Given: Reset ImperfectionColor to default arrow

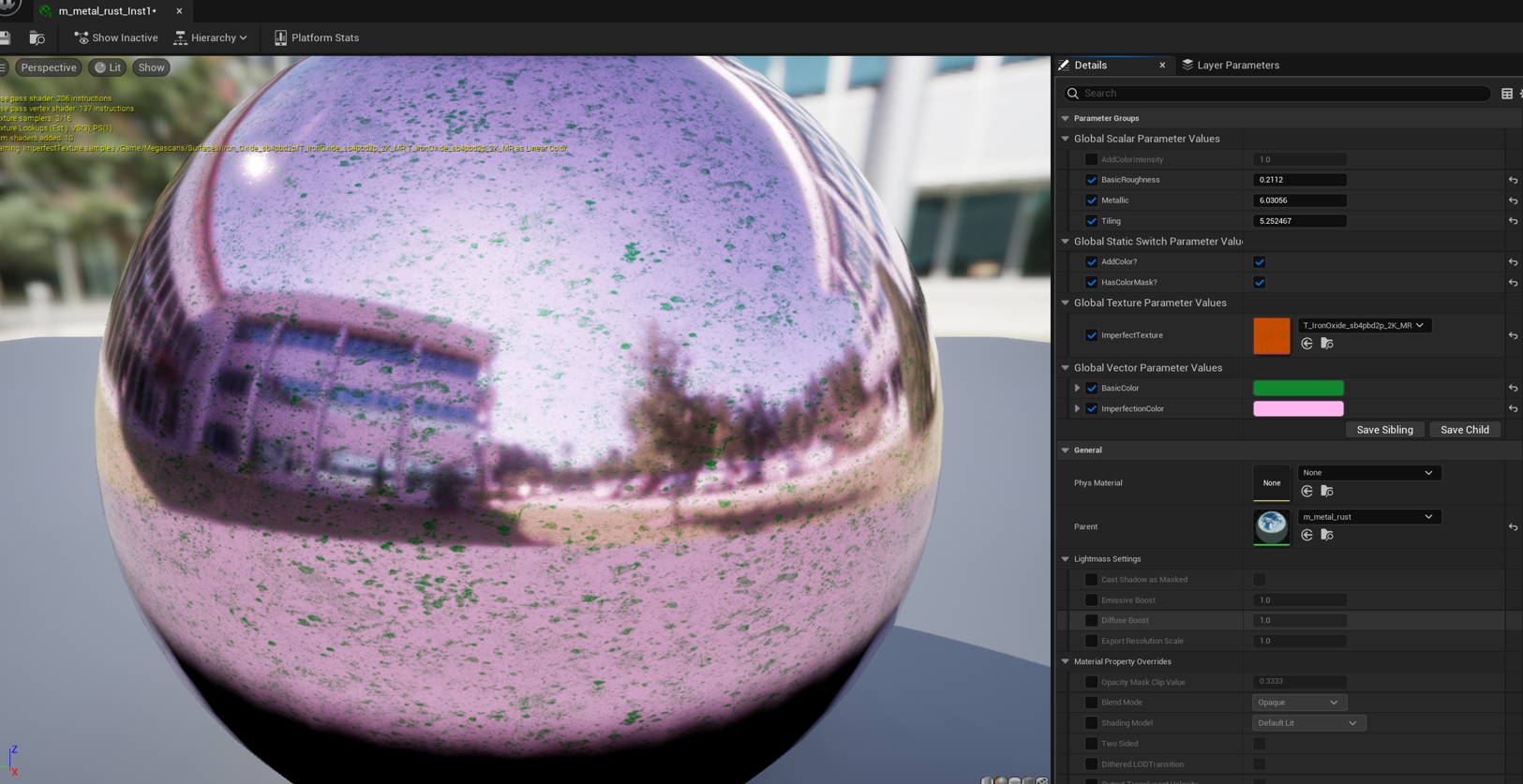Looking at the screenshot, I should pos(1513,409).
